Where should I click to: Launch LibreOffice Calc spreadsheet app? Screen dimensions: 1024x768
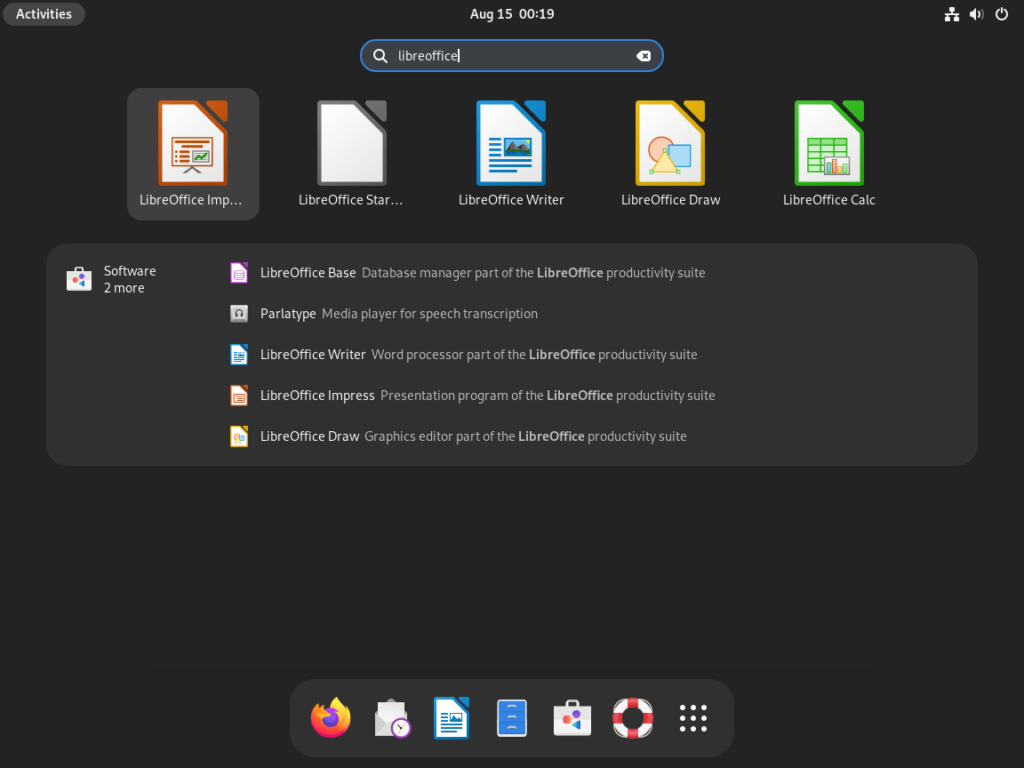(x=829, y=154)
